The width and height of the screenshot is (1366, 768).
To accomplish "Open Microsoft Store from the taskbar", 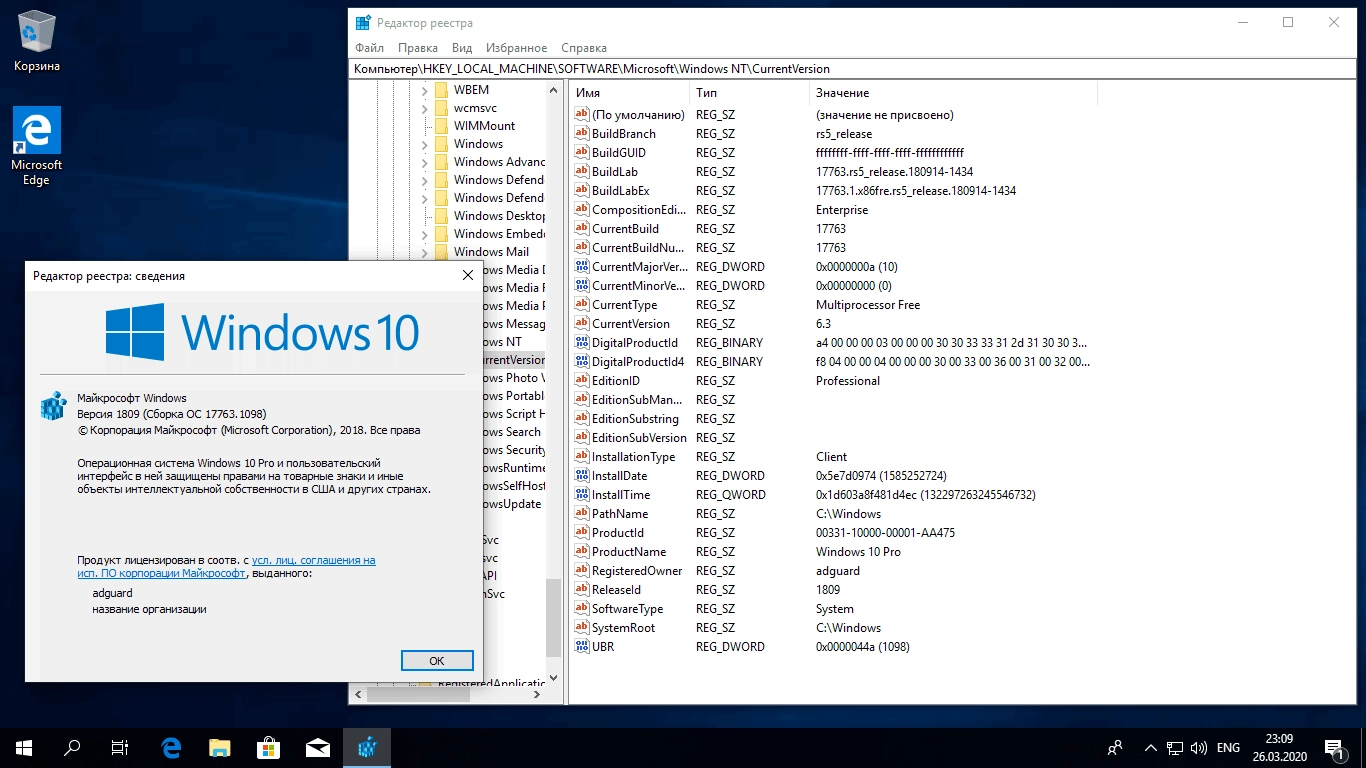I will [x=268, y=747].
